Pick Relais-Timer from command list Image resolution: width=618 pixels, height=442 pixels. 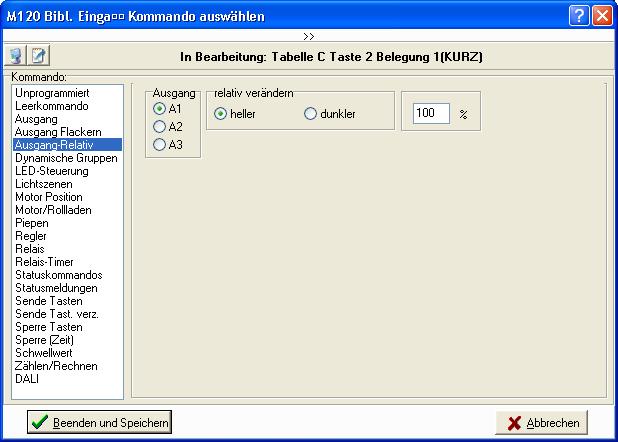pyautogui.click(x=46, y=262)
